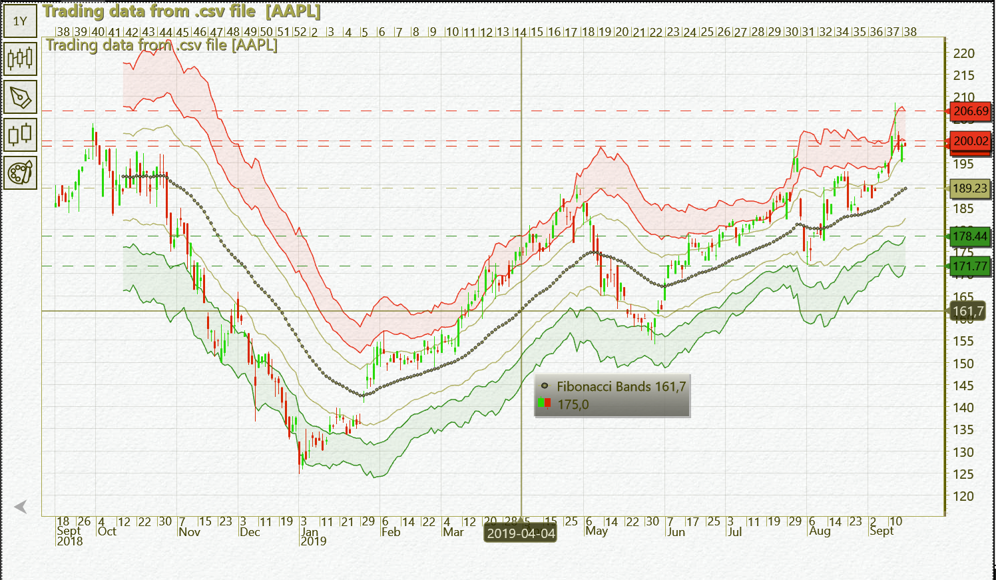
Task: Click Fibonacci Bands 161,7 tooltip row
Action: pos(612,386)
